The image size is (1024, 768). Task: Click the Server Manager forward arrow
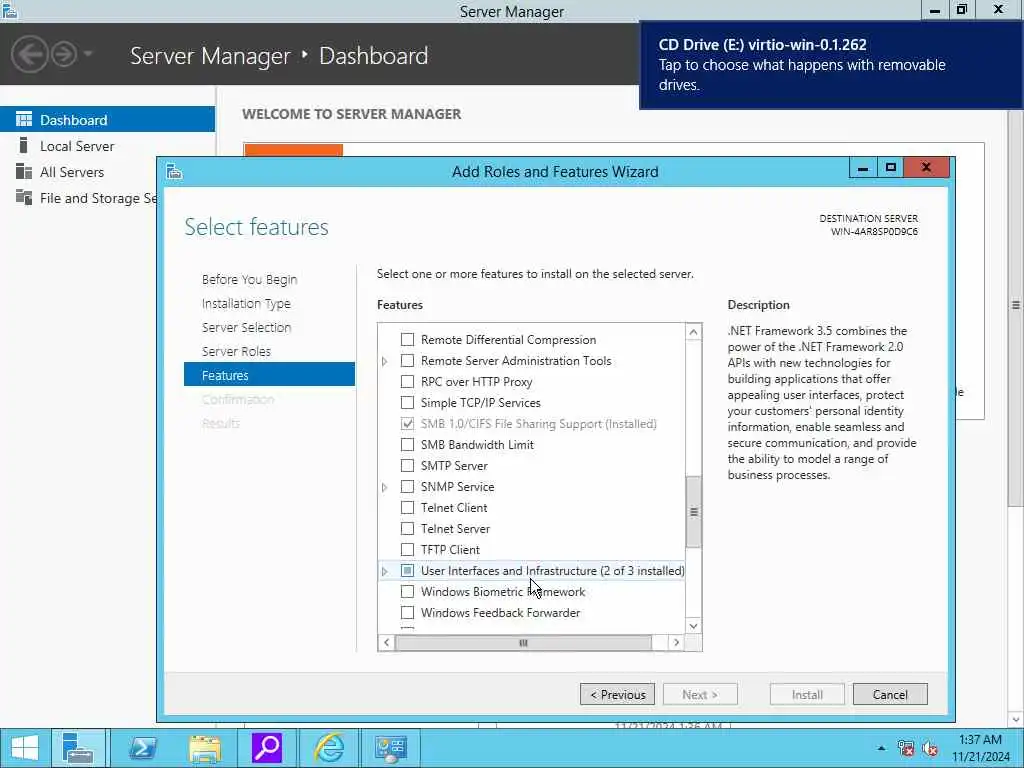pos(64,54)
